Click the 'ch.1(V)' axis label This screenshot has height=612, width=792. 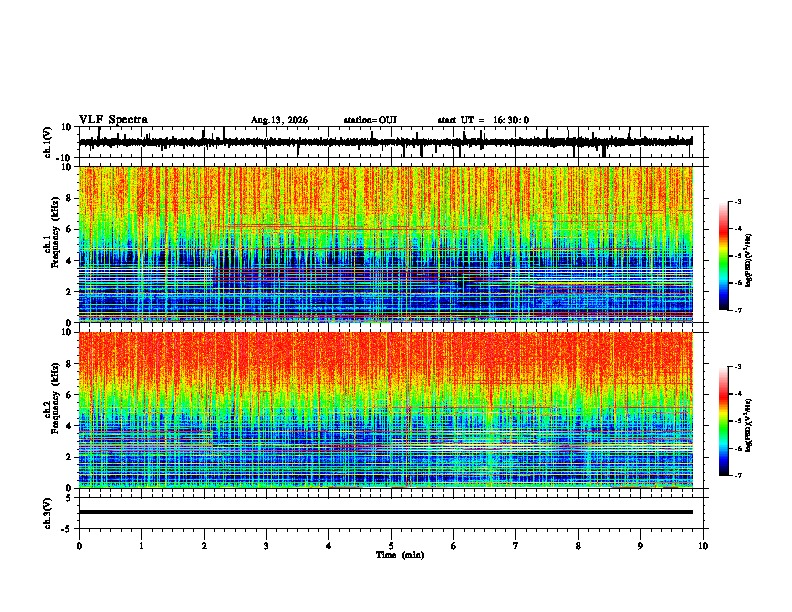48,142
